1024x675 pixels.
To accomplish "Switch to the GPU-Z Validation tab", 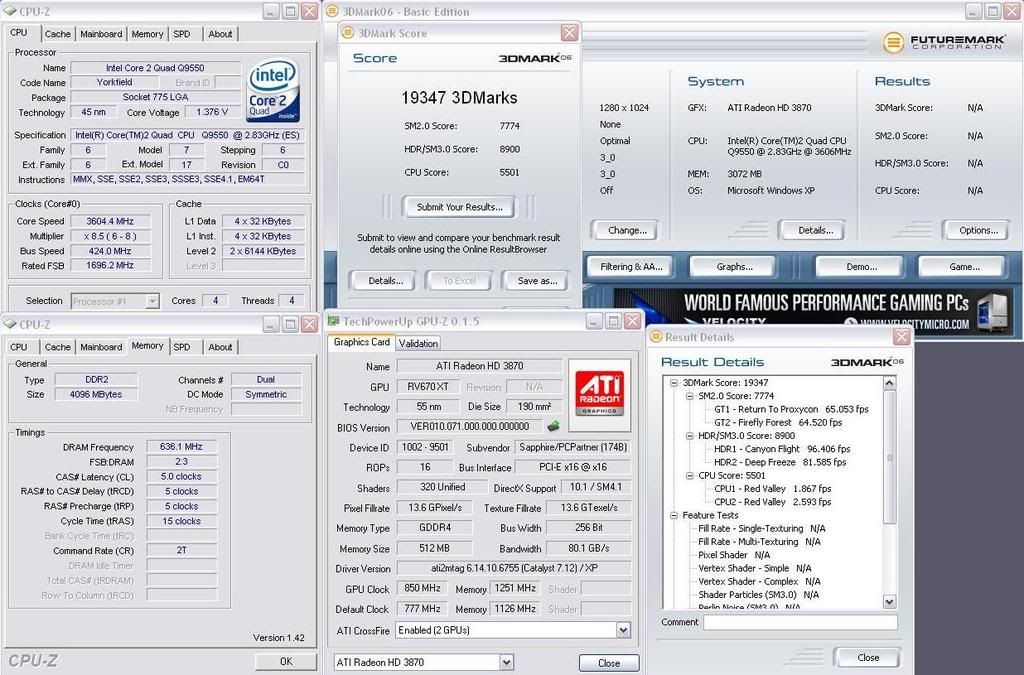I will [x=418, y=343].
